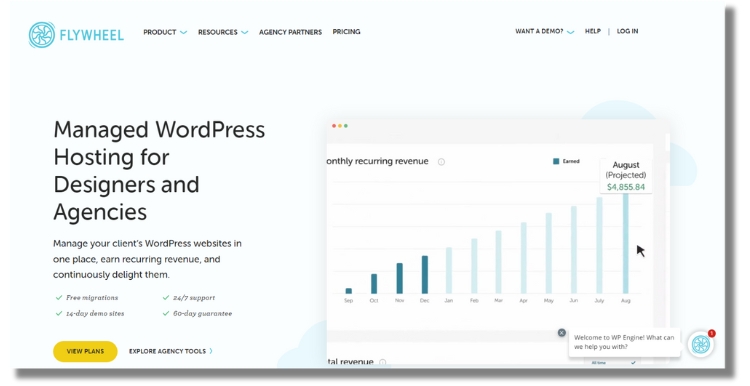This screenshot has height=386, width=750.
Task: Click the green dot in mock window
Action: 346,126
